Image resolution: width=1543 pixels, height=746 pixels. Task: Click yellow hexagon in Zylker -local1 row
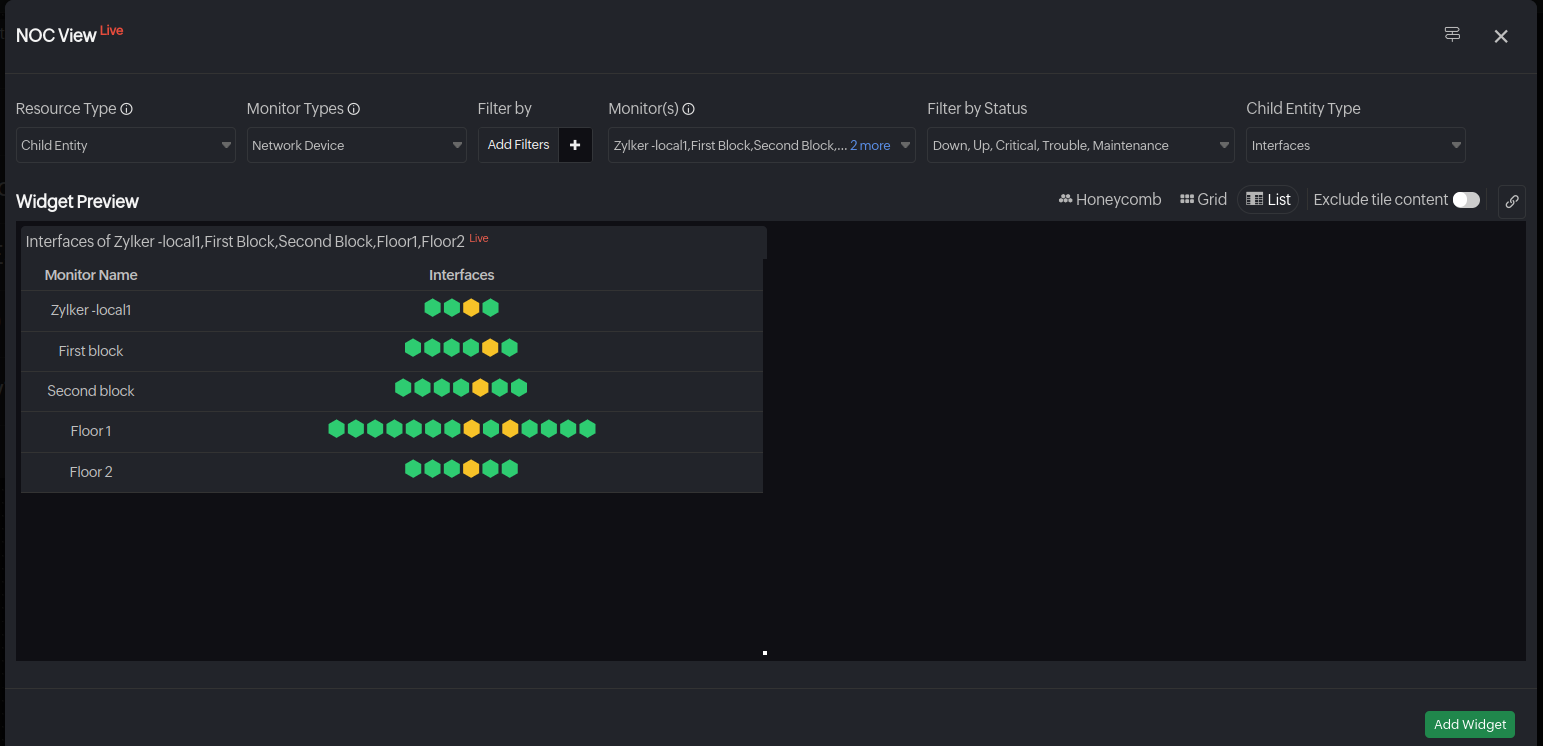471,308
